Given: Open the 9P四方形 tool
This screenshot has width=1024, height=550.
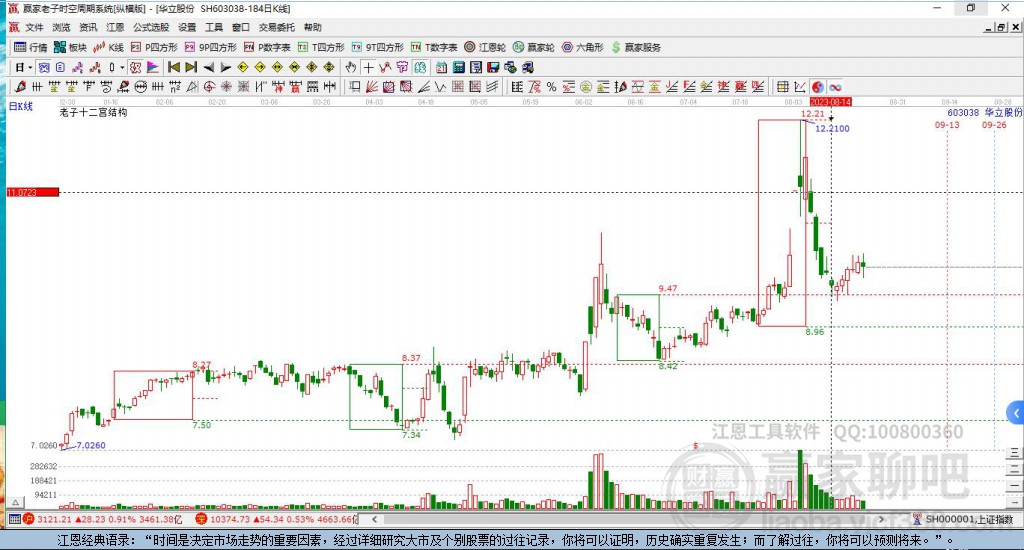Looking at the screenshot, I should tap(210, 47).
